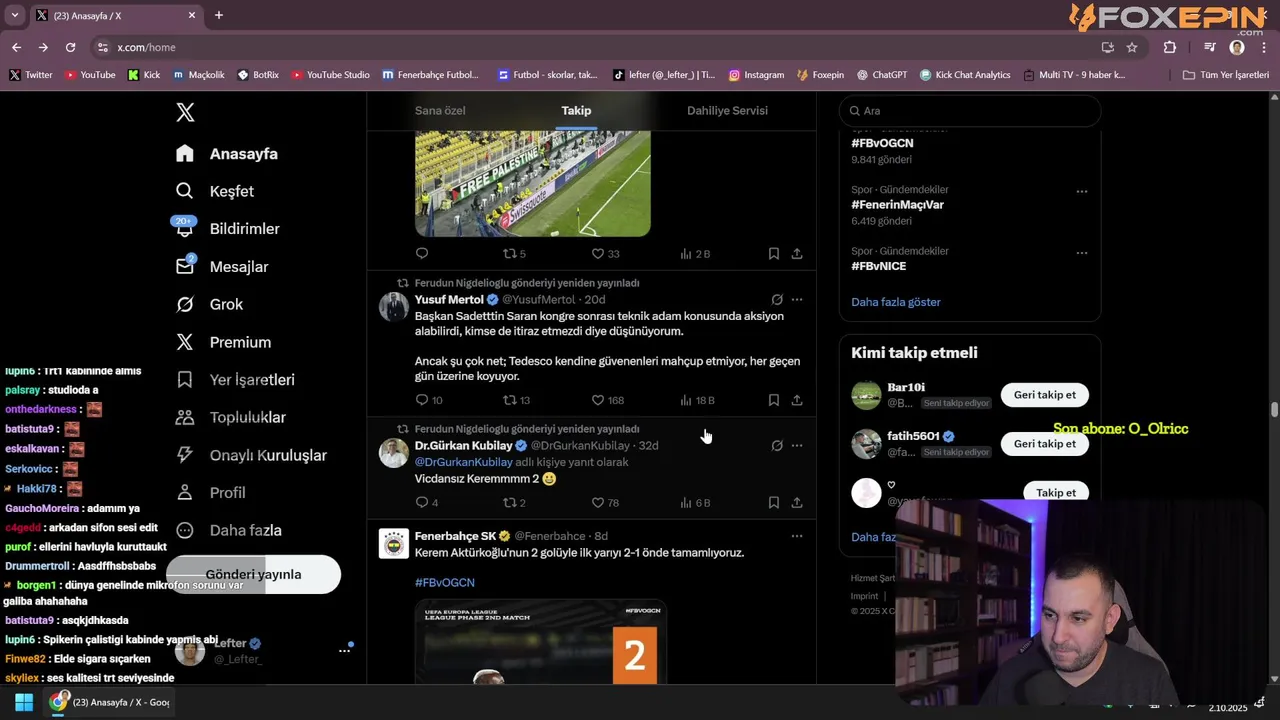Go back in Chrome

point(16,47)
